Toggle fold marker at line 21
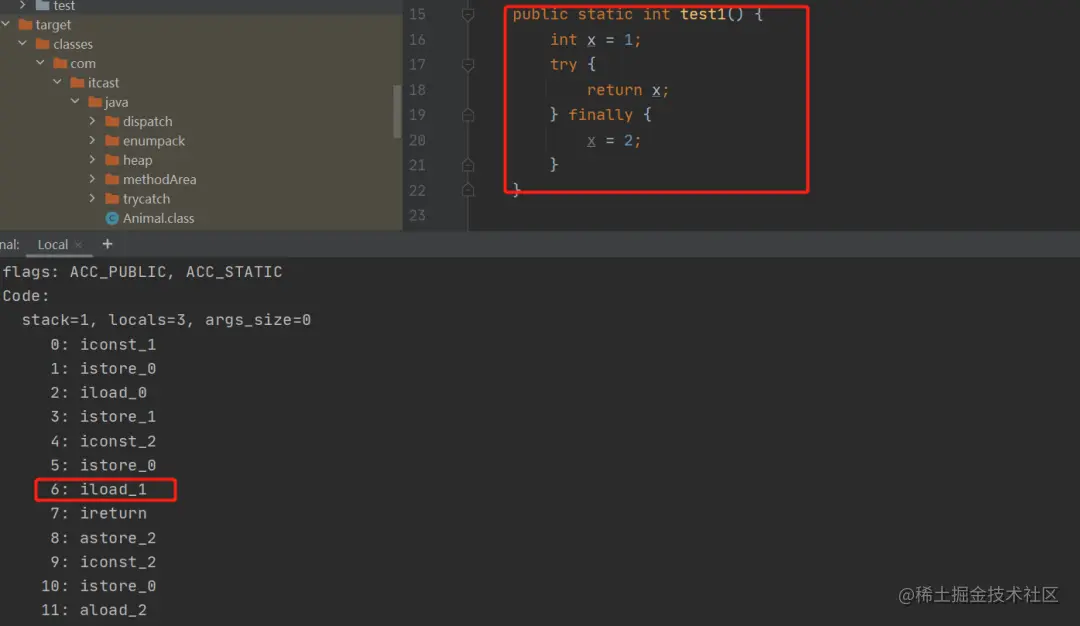1080x626 pixels. tap(468, 165)
